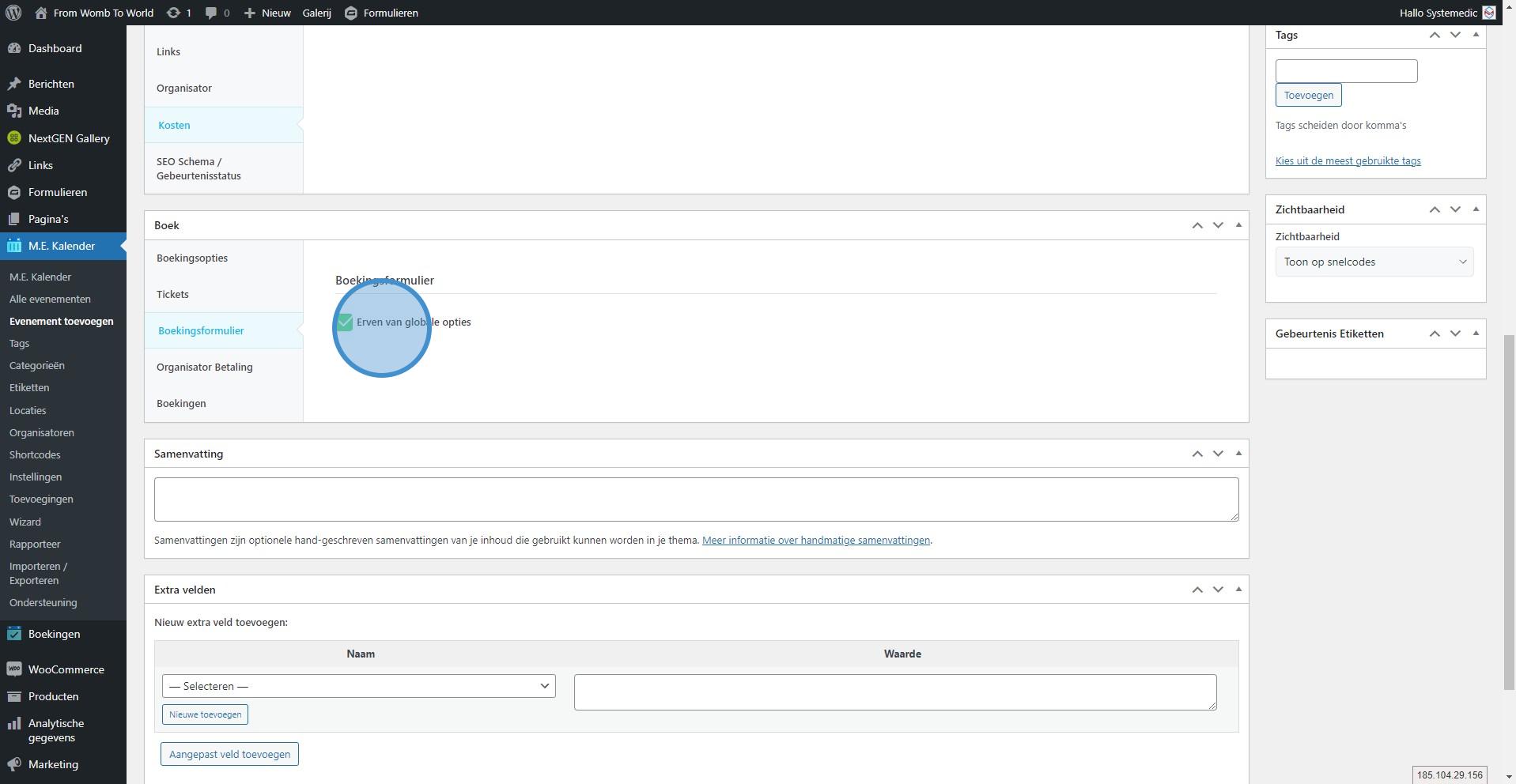Viewport: 1516px width, 784px height.
Task: Open Dashboard from sidebar
Action: click(55, 48)
